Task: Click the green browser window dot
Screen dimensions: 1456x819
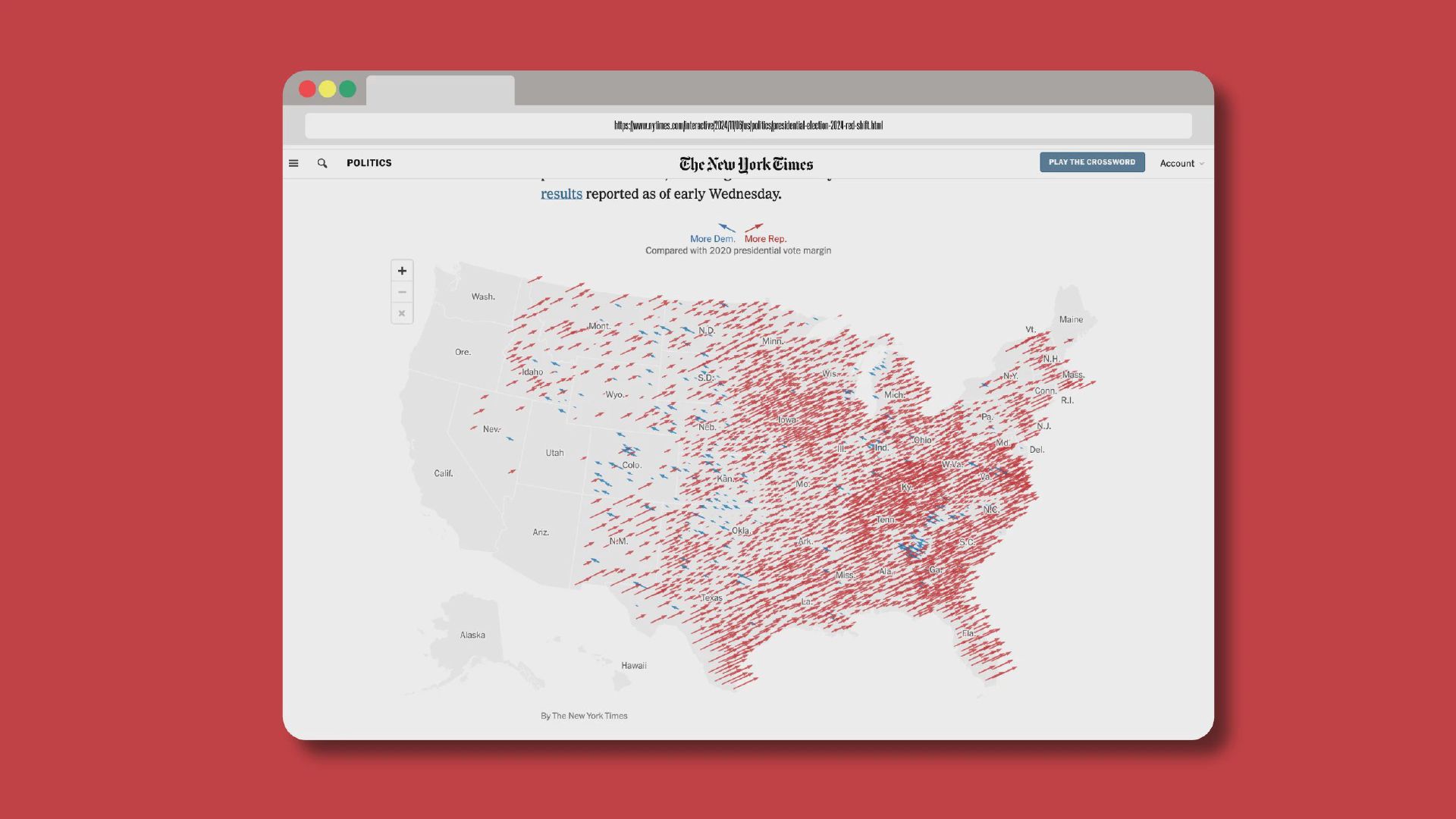Action: pyautogui.click(x=347, y=89)
